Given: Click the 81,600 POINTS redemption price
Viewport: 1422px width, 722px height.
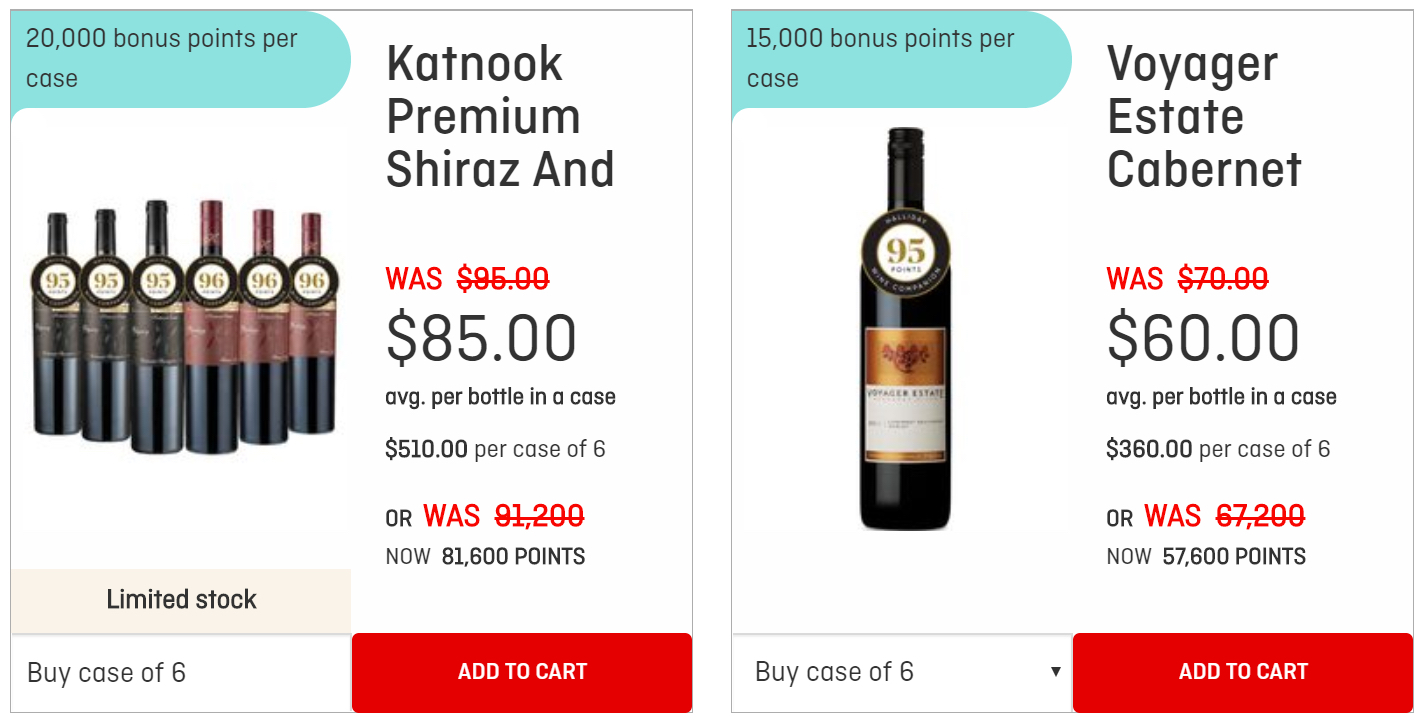Looking at the screenshot, I should point(513,557).
